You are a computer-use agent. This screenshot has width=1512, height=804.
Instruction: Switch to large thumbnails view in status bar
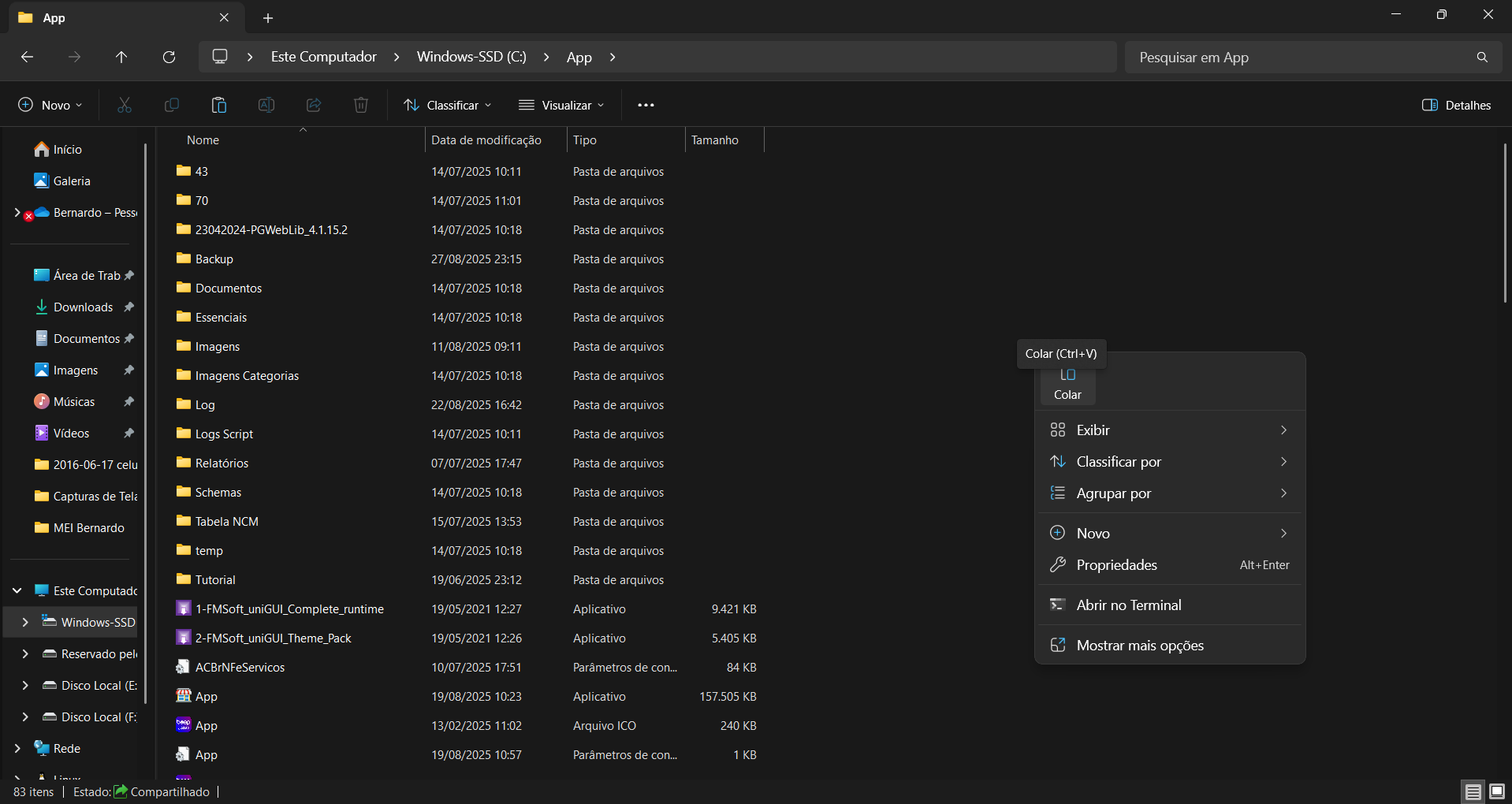pos(1496,791)
